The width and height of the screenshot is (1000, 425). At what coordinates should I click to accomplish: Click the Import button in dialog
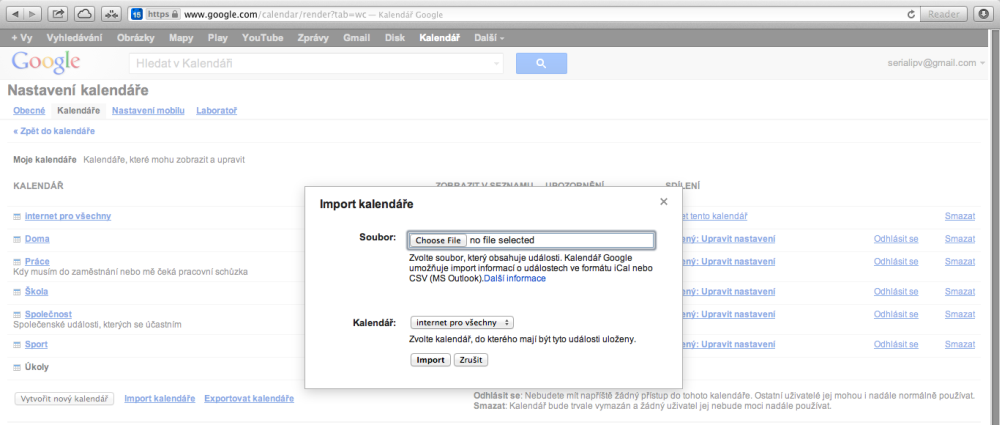[430, 360]
